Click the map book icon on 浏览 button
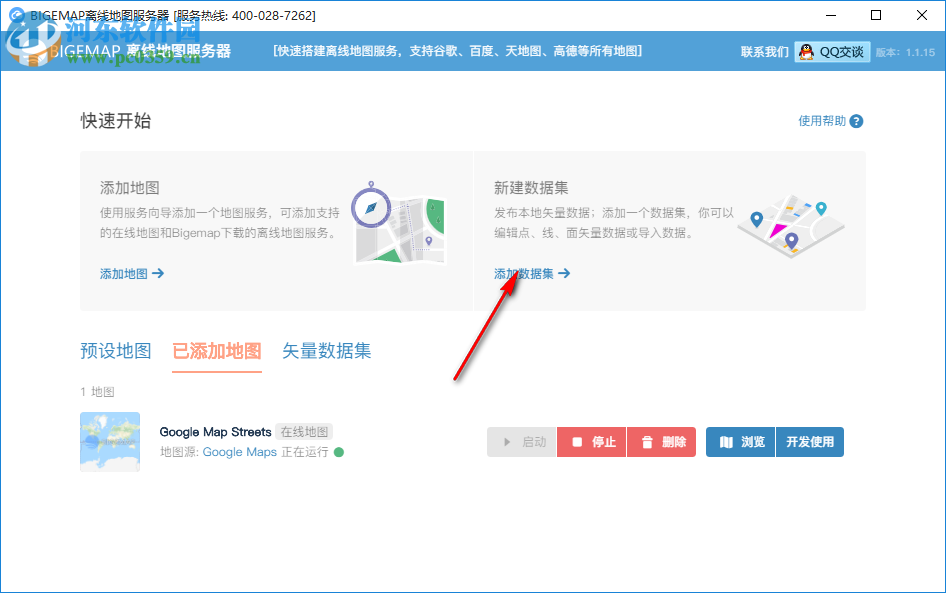Image resolution: width=946 pixels, height=593 pixels. 726,441
